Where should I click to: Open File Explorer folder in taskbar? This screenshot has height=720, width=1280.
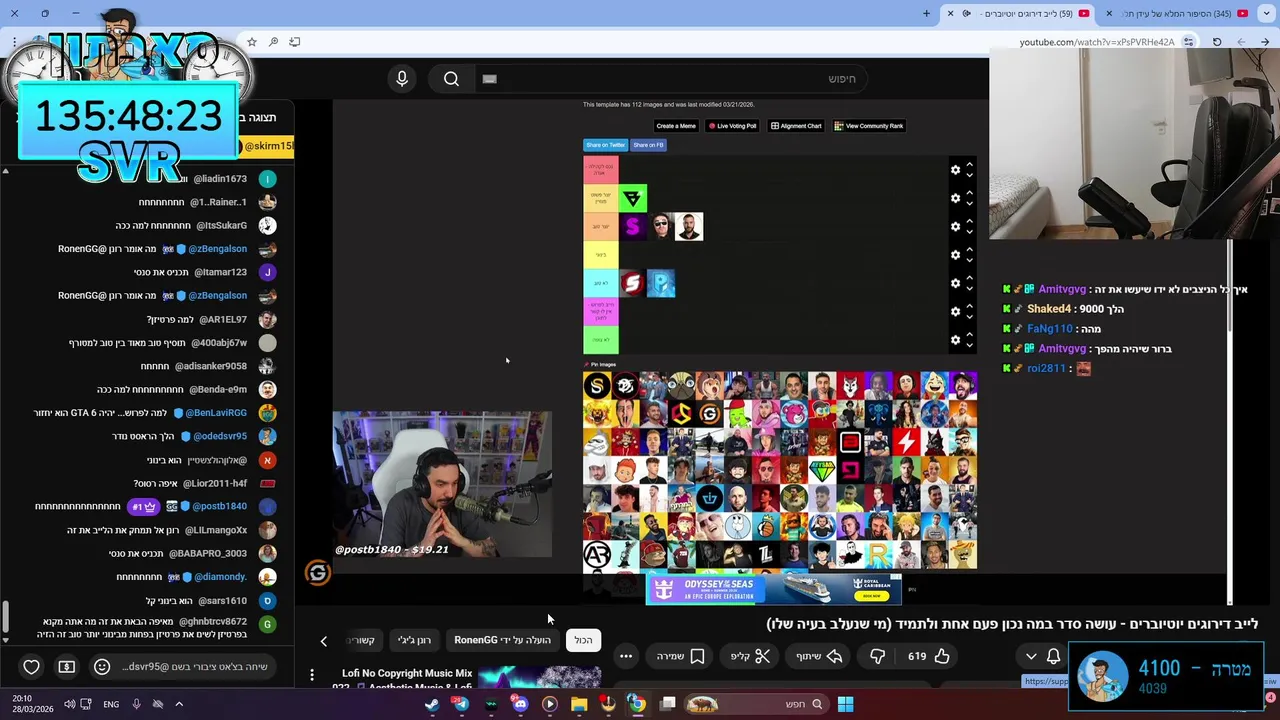click(578, 704)
